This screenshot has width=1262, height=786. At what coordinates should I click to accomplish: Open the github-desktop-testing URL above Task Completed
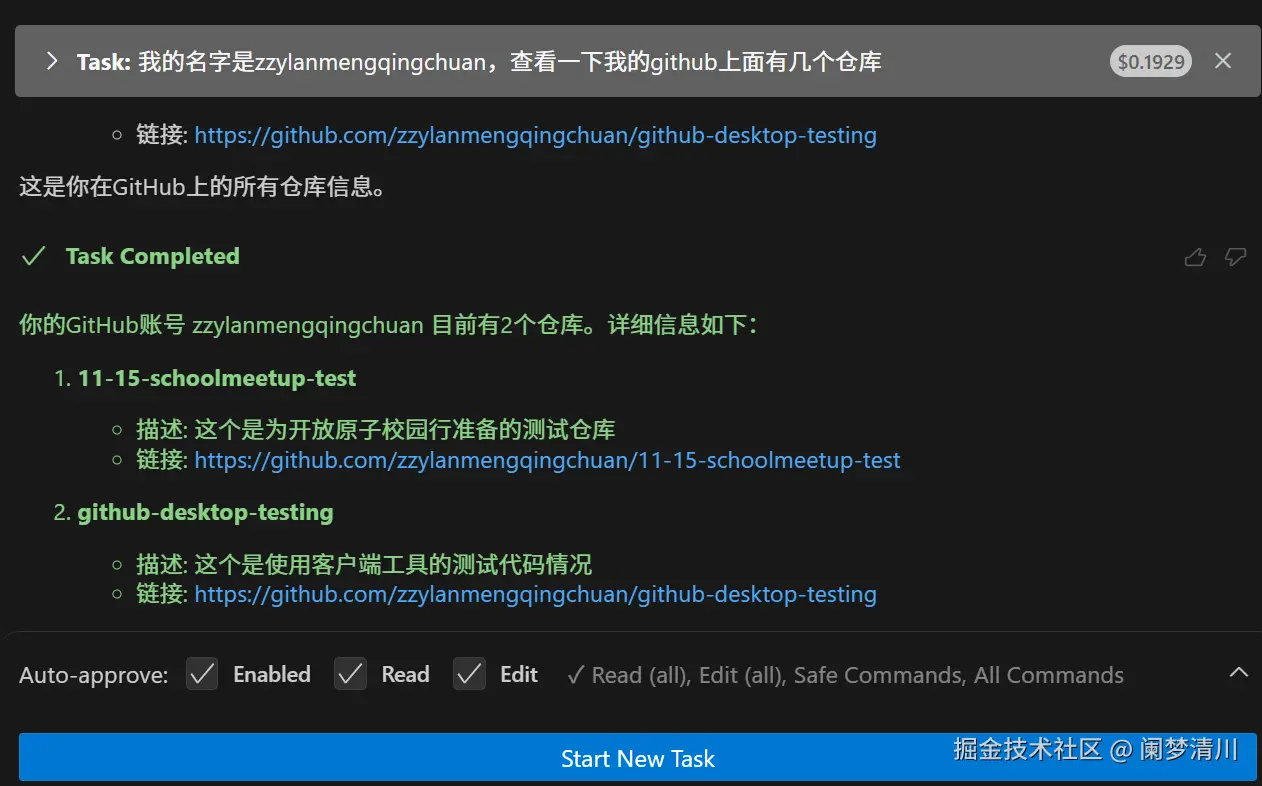point(536,135)
